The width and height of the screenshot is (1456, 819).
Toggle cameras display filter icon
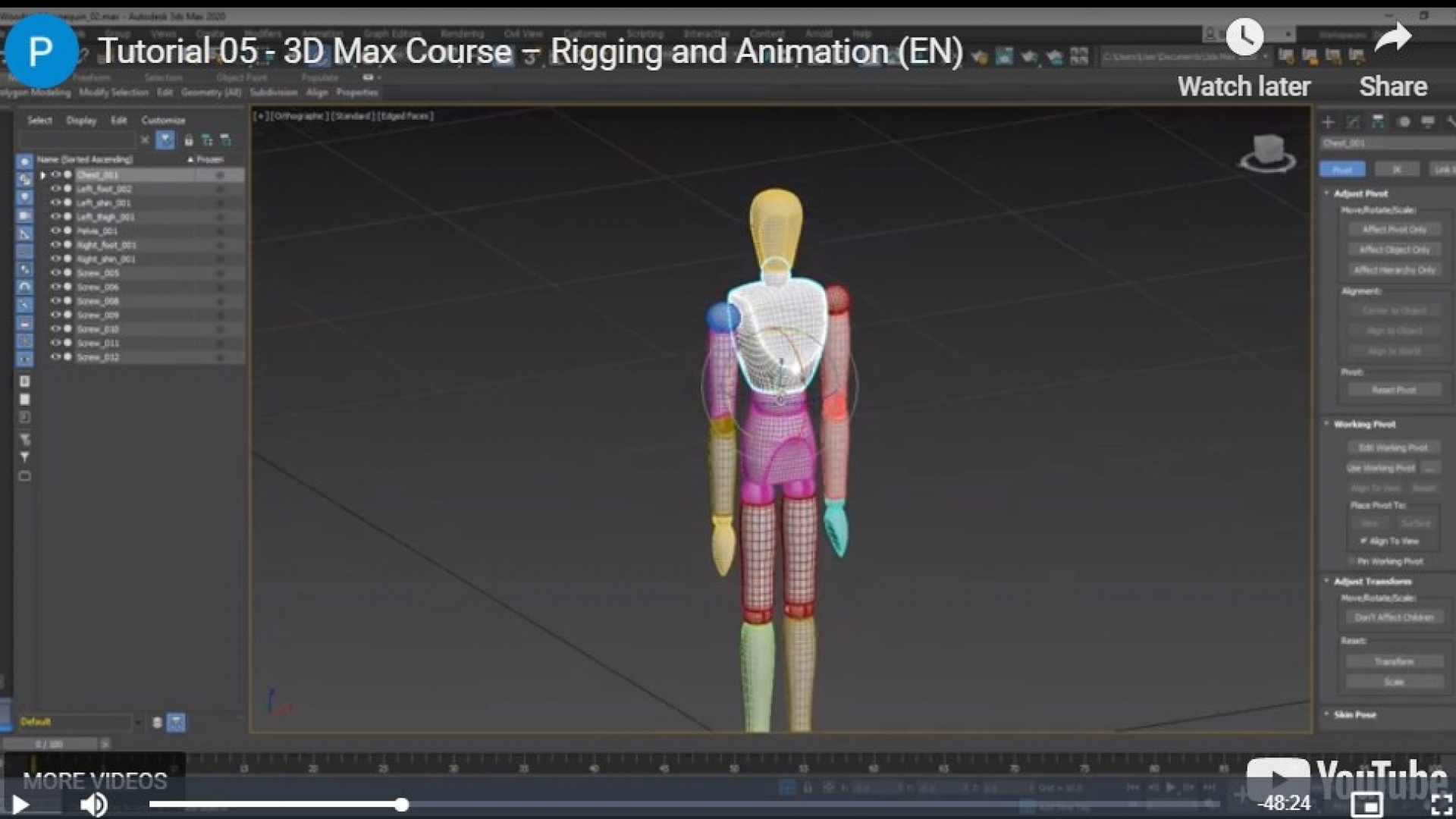click(24, 216)
